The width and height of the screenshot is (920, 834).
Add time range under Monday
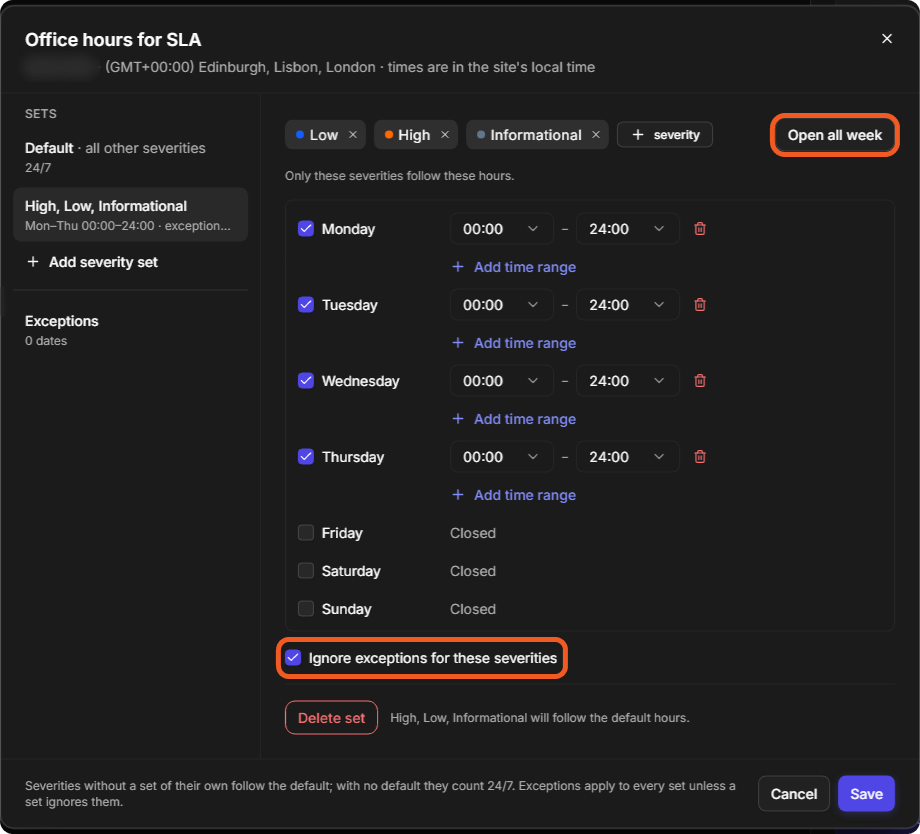point(514,267)
